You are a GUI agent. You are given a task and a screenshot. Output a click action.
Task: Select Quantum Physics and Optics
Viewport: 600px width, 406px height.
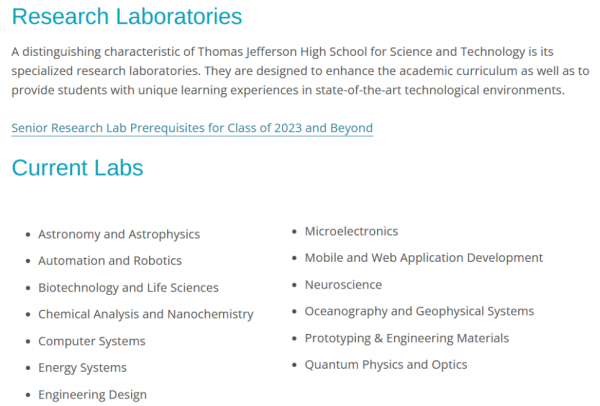point(386,365)
